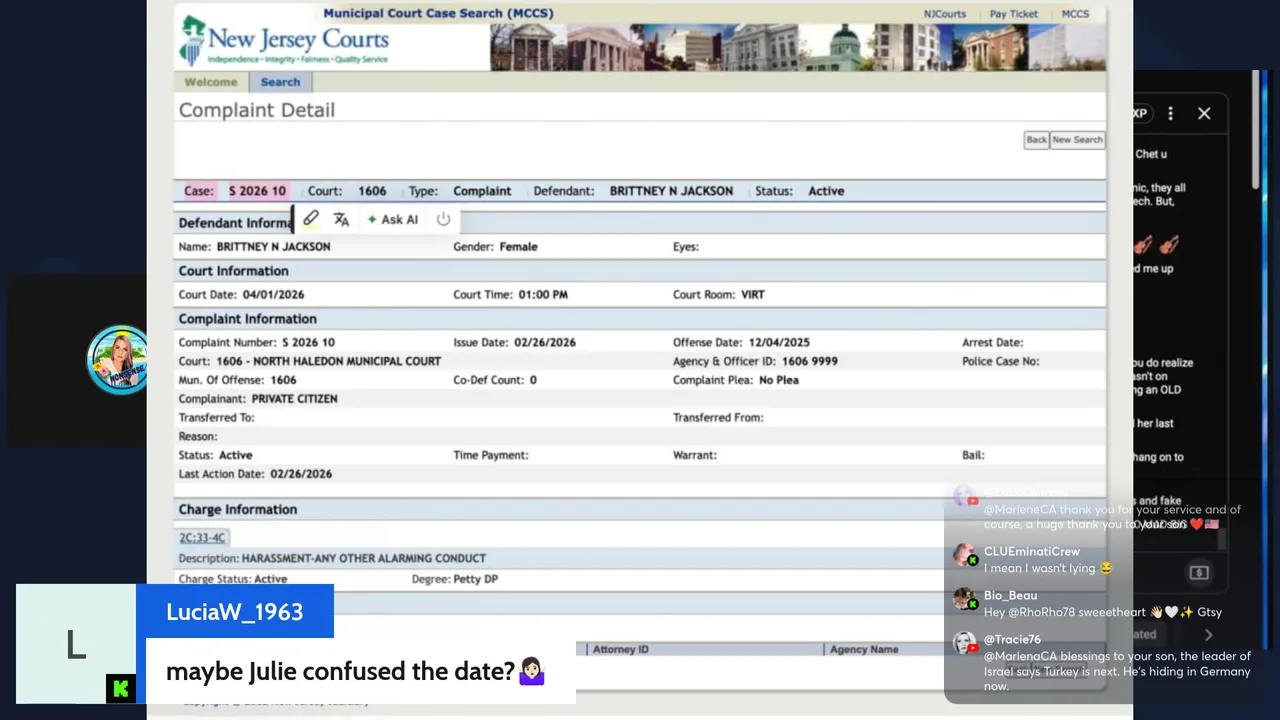Click the case number S 2026 10 highlighted

pos(257,191)
